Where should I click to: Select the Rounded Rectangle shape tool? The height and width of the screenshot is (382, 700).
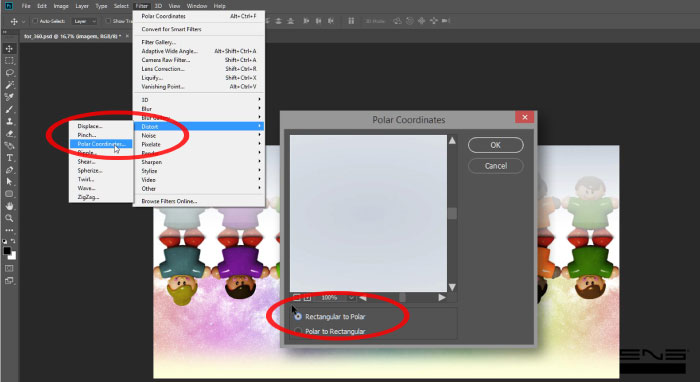[x=9, y=194]
